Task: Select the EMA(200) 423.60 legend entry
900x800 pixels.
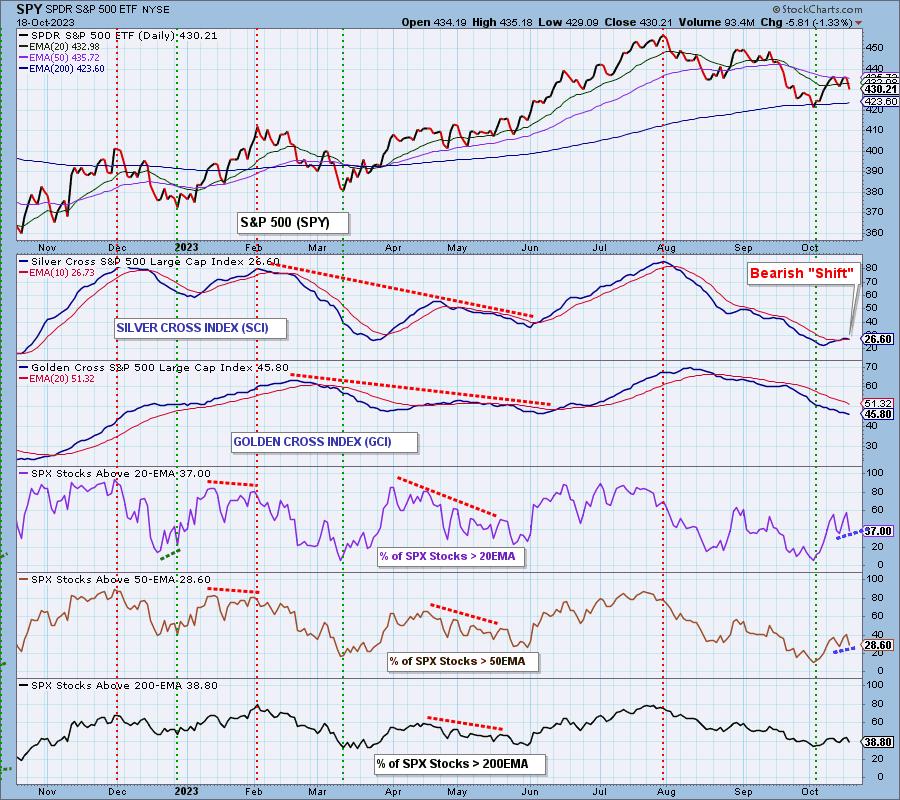Action: pos(62,68)
